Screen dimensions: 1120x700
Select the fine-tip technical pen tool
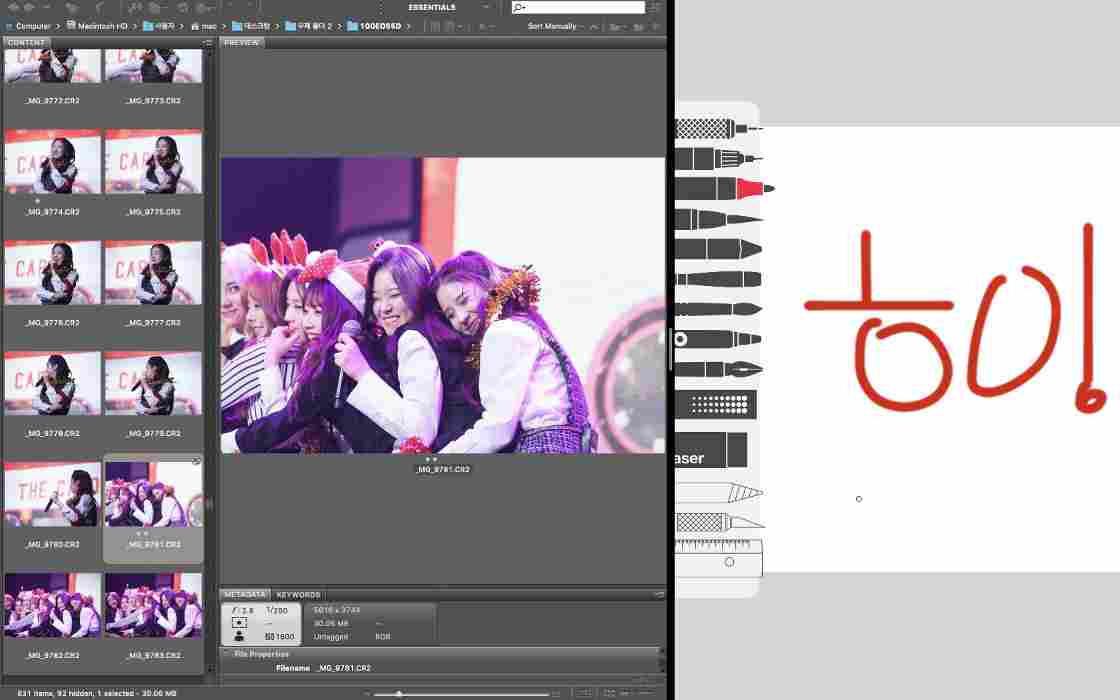click(x=715, y=127)
